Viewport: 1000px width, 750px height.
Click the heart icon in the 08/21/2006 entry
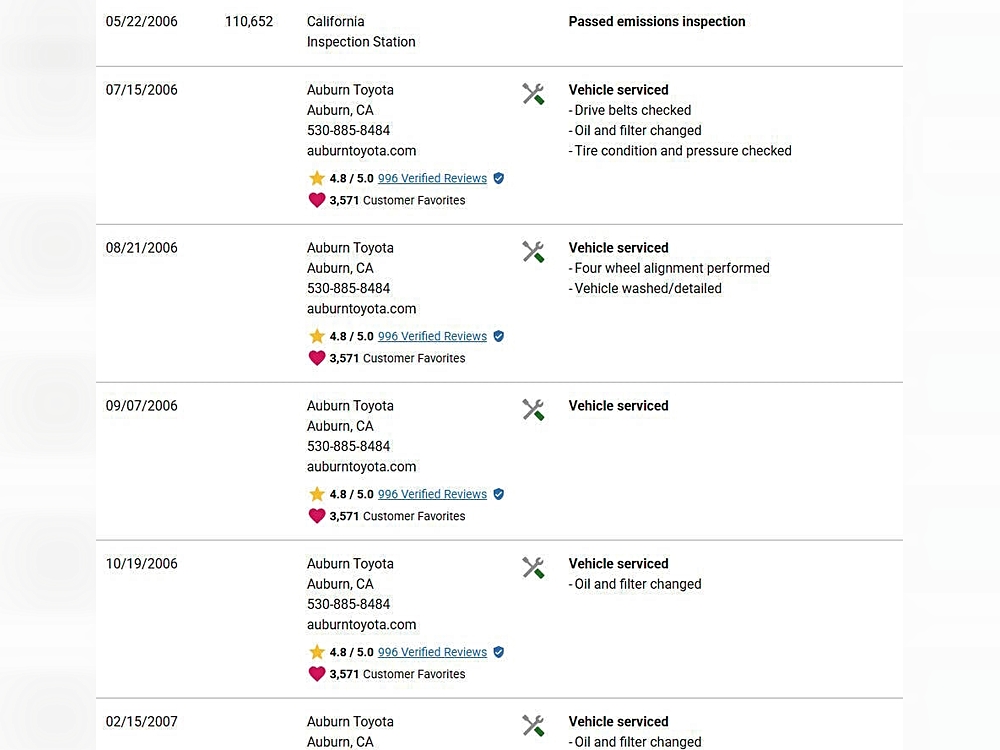[317, 358]
